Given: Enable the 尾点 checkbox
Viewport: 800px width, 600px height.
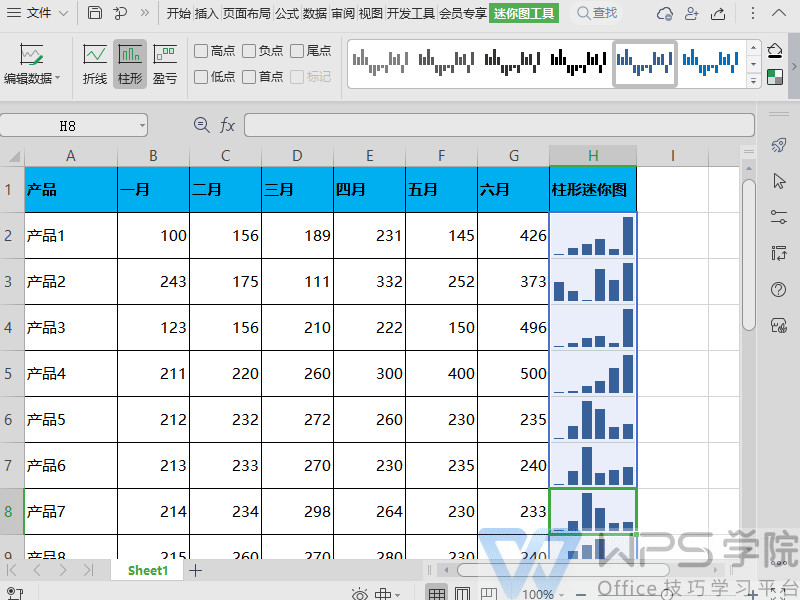Looking at the screenshot, I should 297,51.
